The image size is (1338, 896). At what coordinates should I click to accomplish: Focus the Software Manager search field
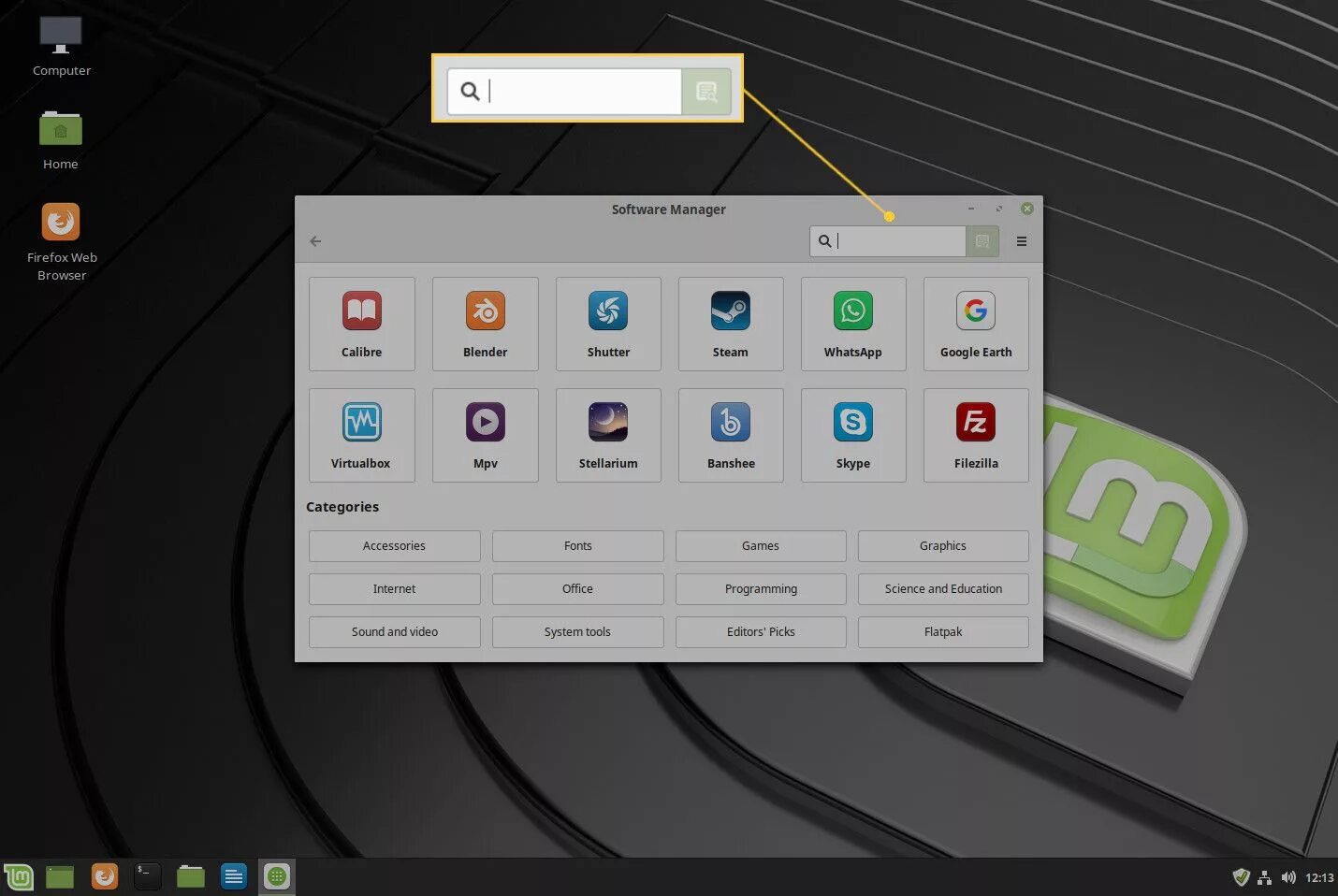(888, 241)
